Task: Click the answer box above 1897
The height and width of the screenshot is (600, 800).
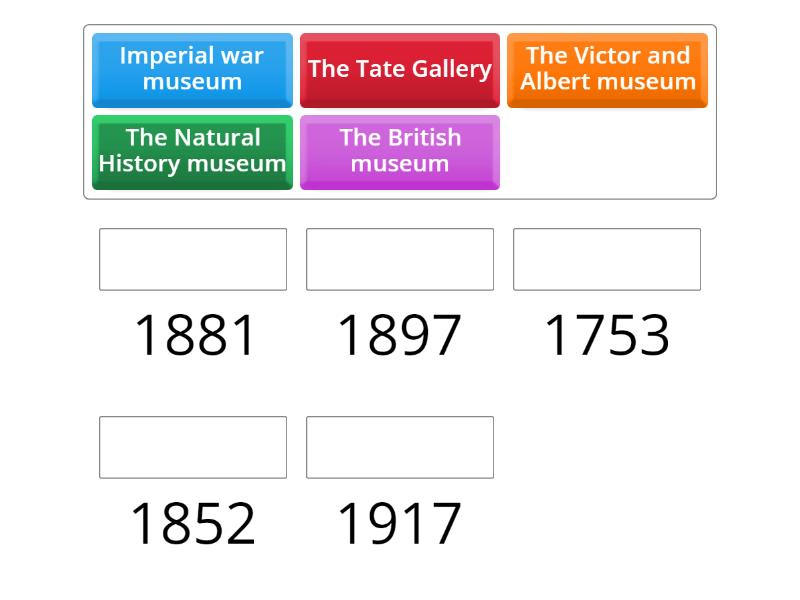Action: 400,259
